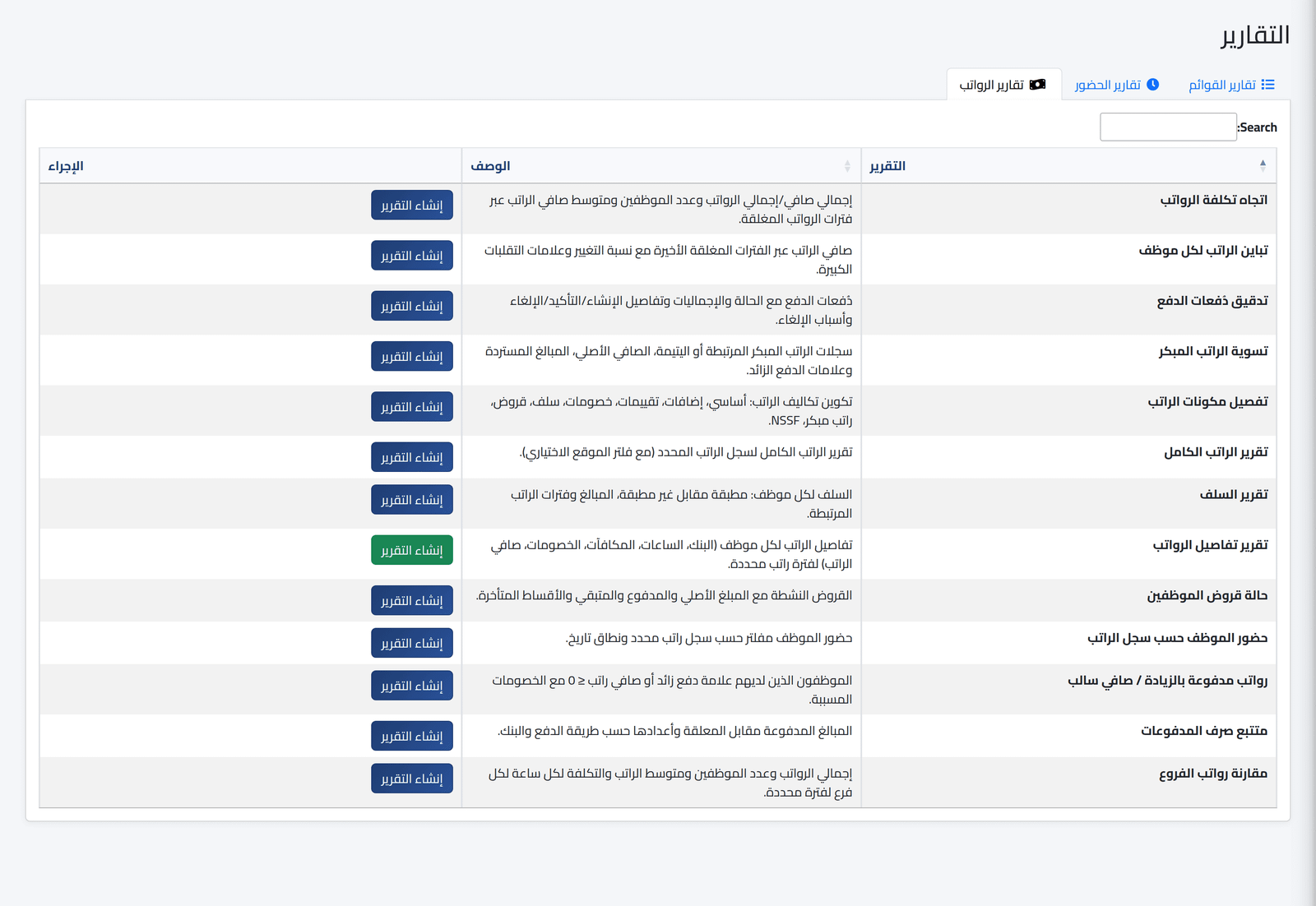Click description of حالة قروض الموظفين
The width and height of the screenshot is (1316, 906).
pyautogui.click(x=664, y=595)
